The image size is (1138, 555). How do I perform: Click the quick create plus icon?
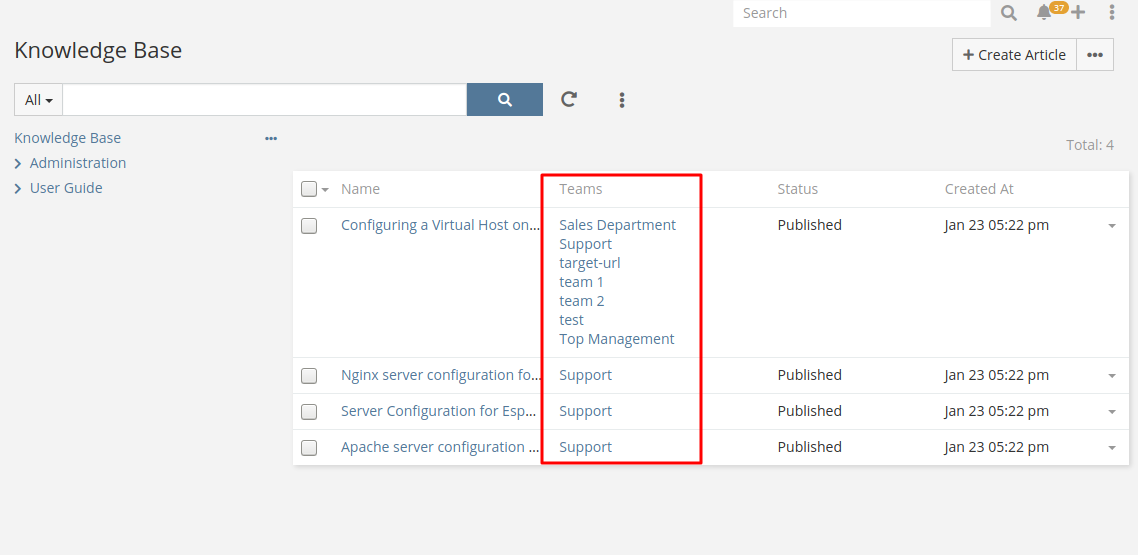tap(1078, 13)
